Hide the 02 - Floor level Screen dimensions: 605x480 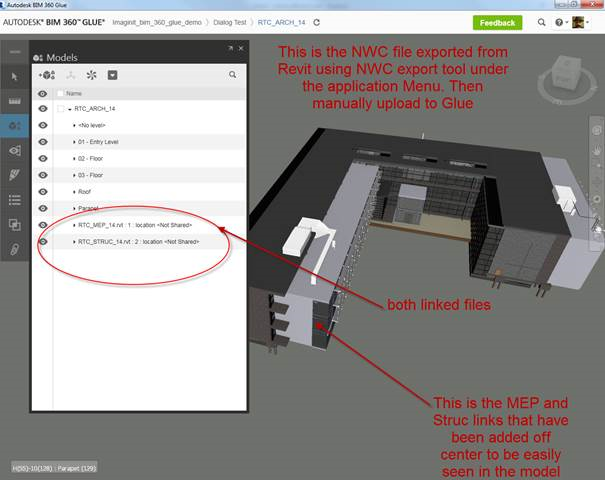coord(42,158)
